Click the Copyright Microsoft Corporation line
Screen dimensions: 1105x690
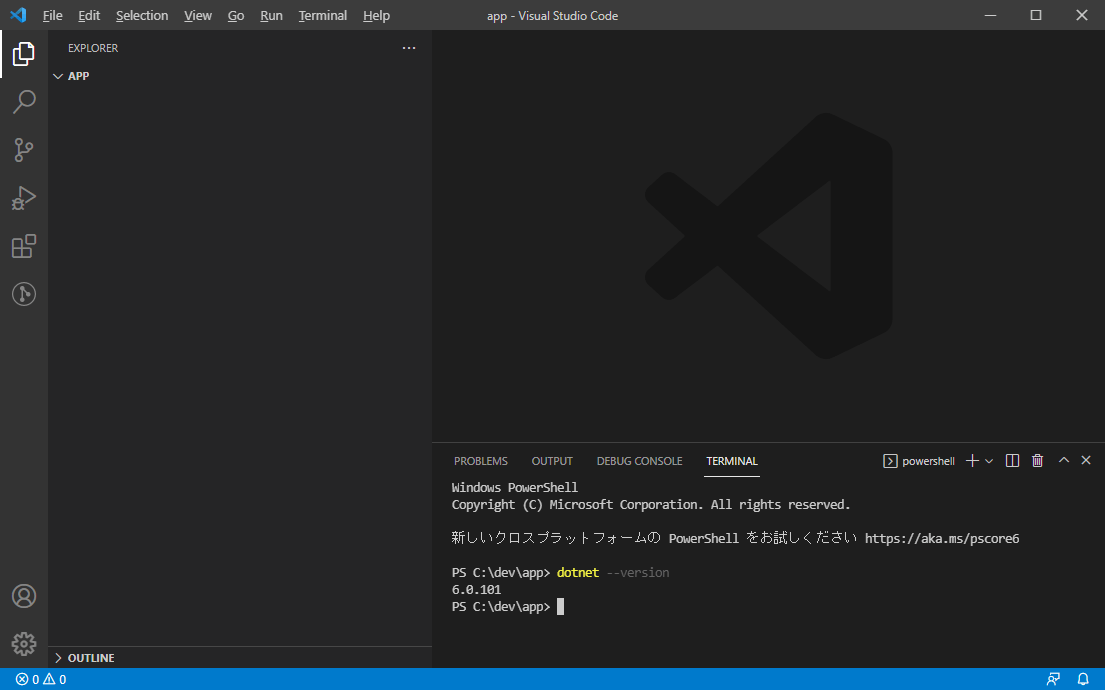pos(650,505)
